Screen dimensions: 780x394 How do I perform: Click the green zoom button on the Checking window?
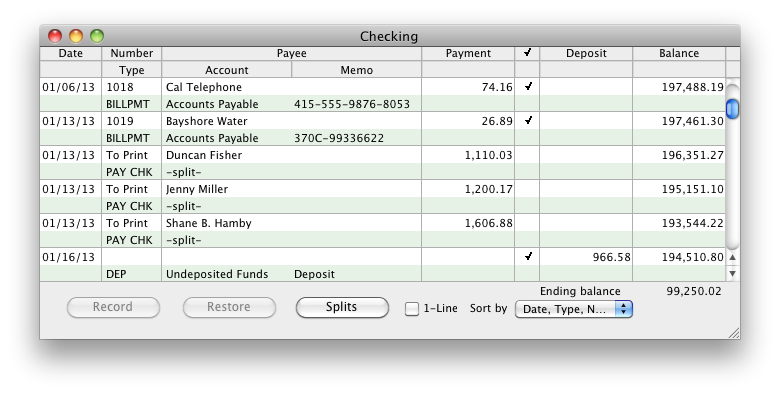pos(97,36)
